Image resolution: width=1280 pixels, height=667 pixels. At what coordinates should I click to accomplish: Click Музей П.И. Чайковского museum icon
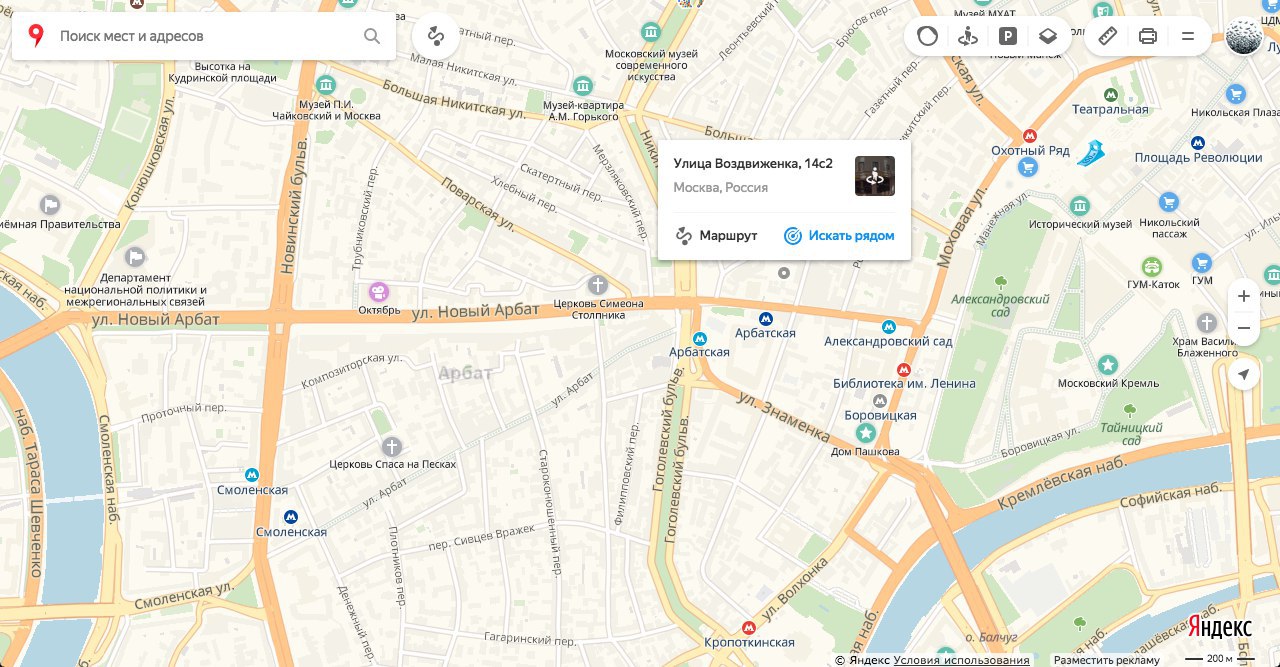pyautogui.click(x=325, y=85)
